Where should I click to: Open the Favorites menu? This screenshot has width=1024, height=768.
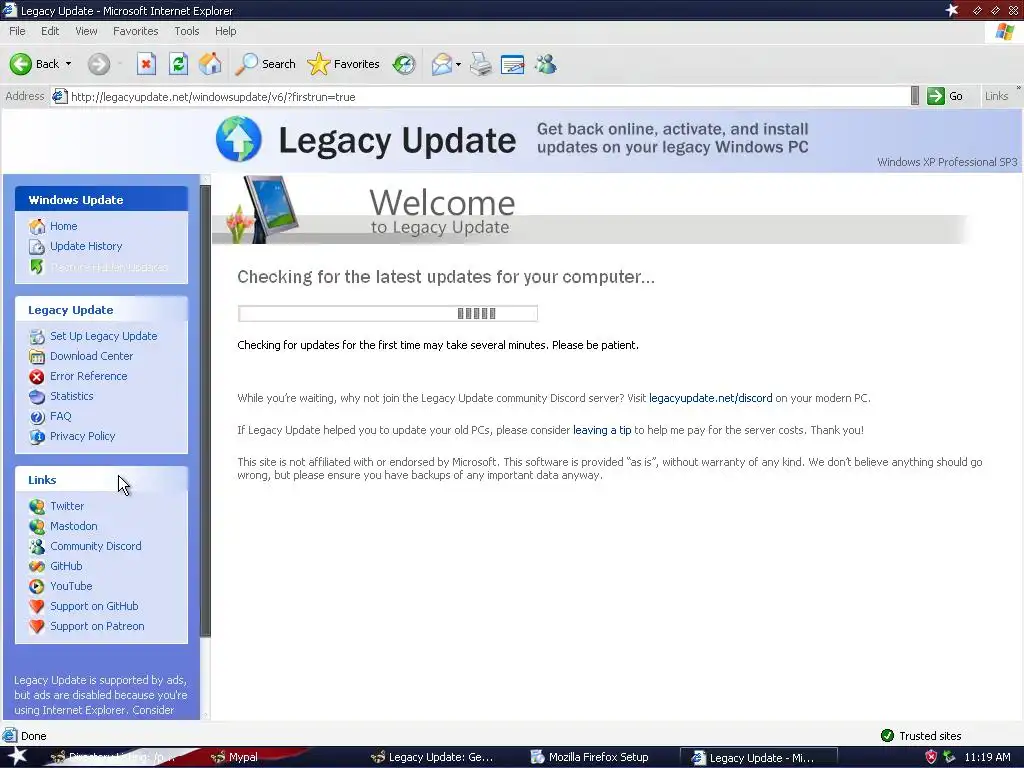(x=136, y=31)
